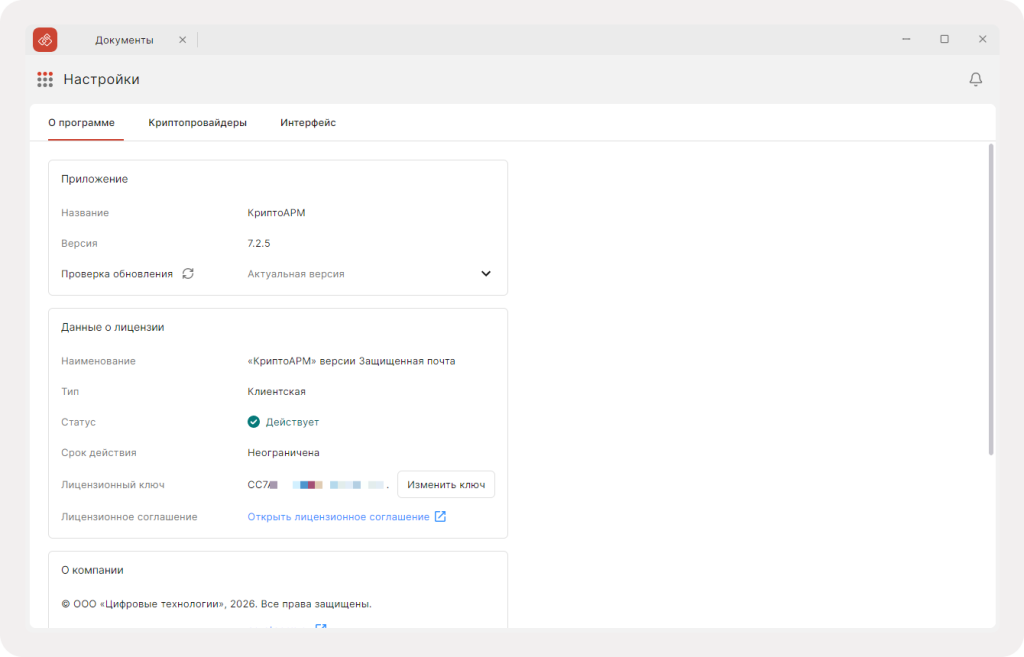
Task: Open notifications via the bell icon
Action: (x=975, y=79)
